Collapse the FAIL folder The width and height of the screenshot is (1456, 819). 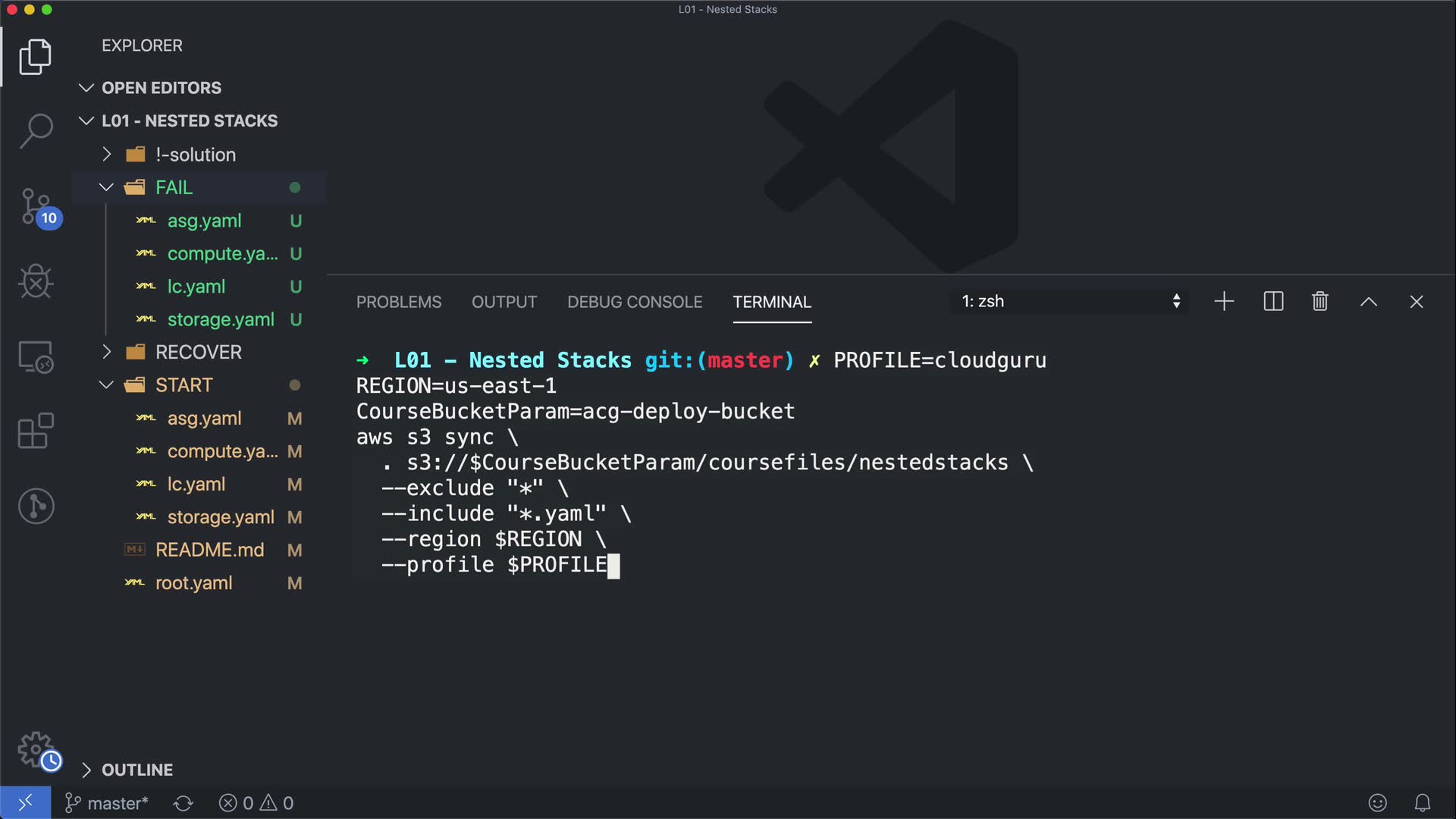click(174, 187)
